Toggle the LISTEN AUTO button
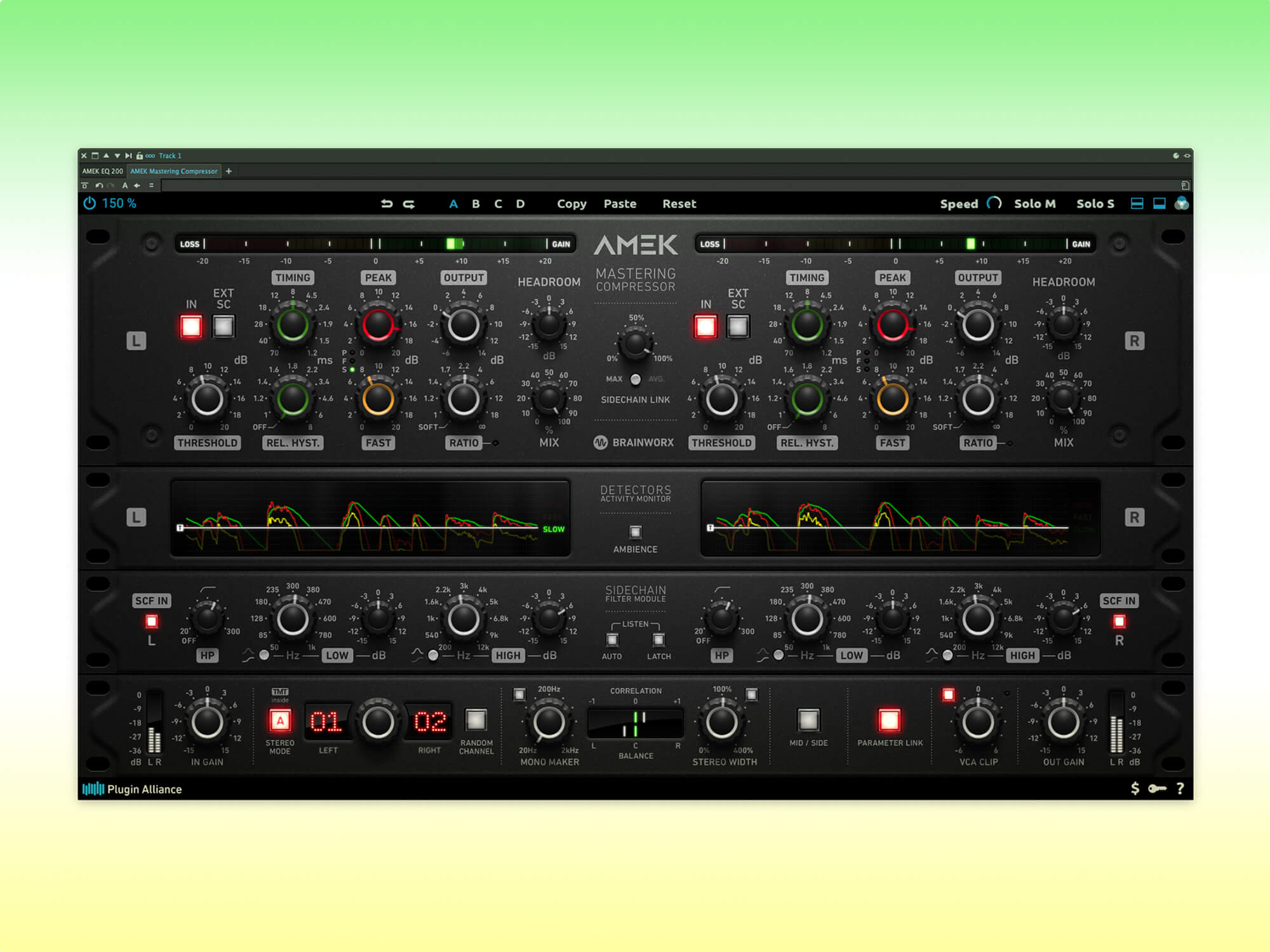 (612, 639)
